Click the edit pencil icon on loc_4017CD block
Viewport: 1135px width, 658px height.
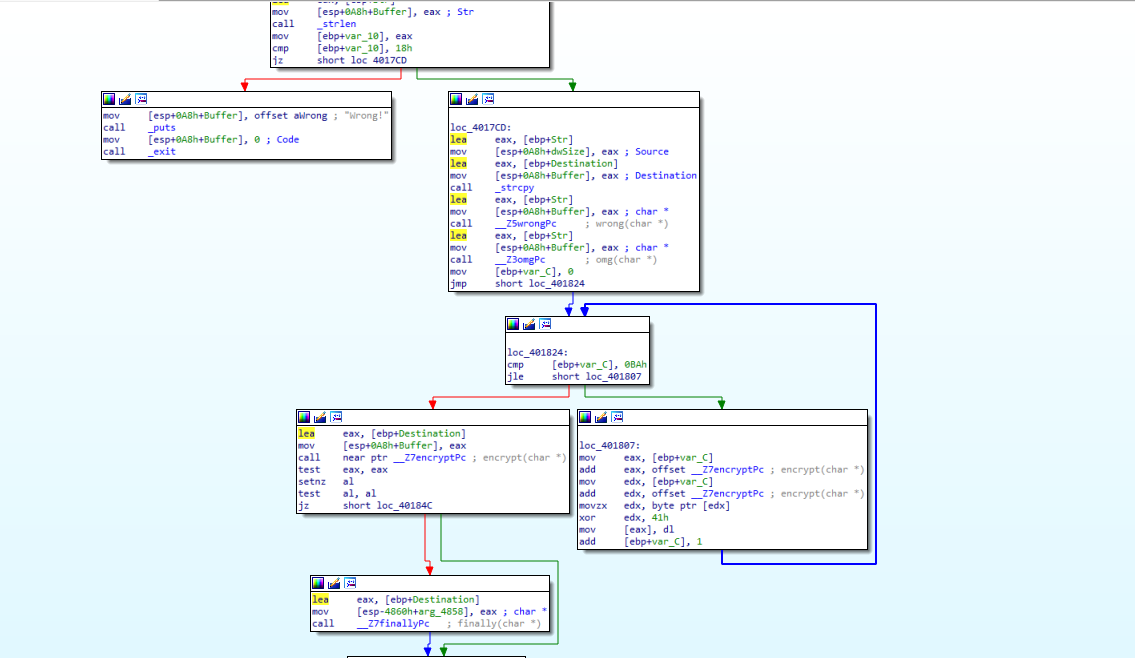coord(472,99)
